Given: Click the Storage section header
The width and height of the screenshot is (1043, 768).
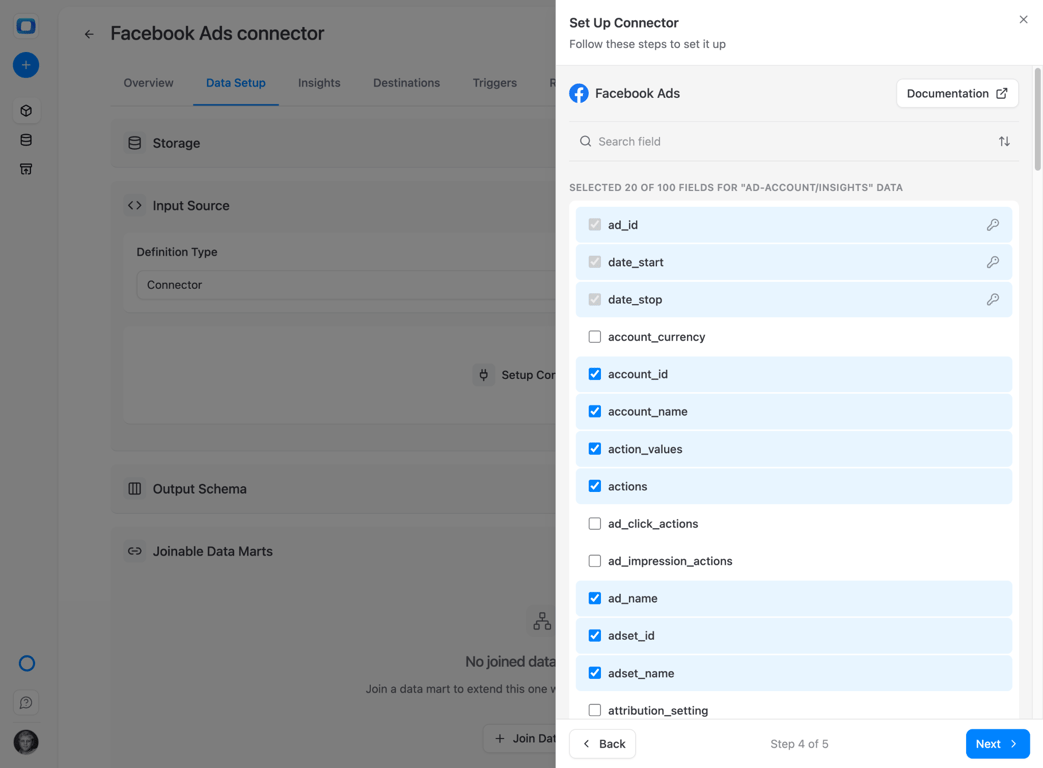Looking at the screenshot, I should point(333,143).
